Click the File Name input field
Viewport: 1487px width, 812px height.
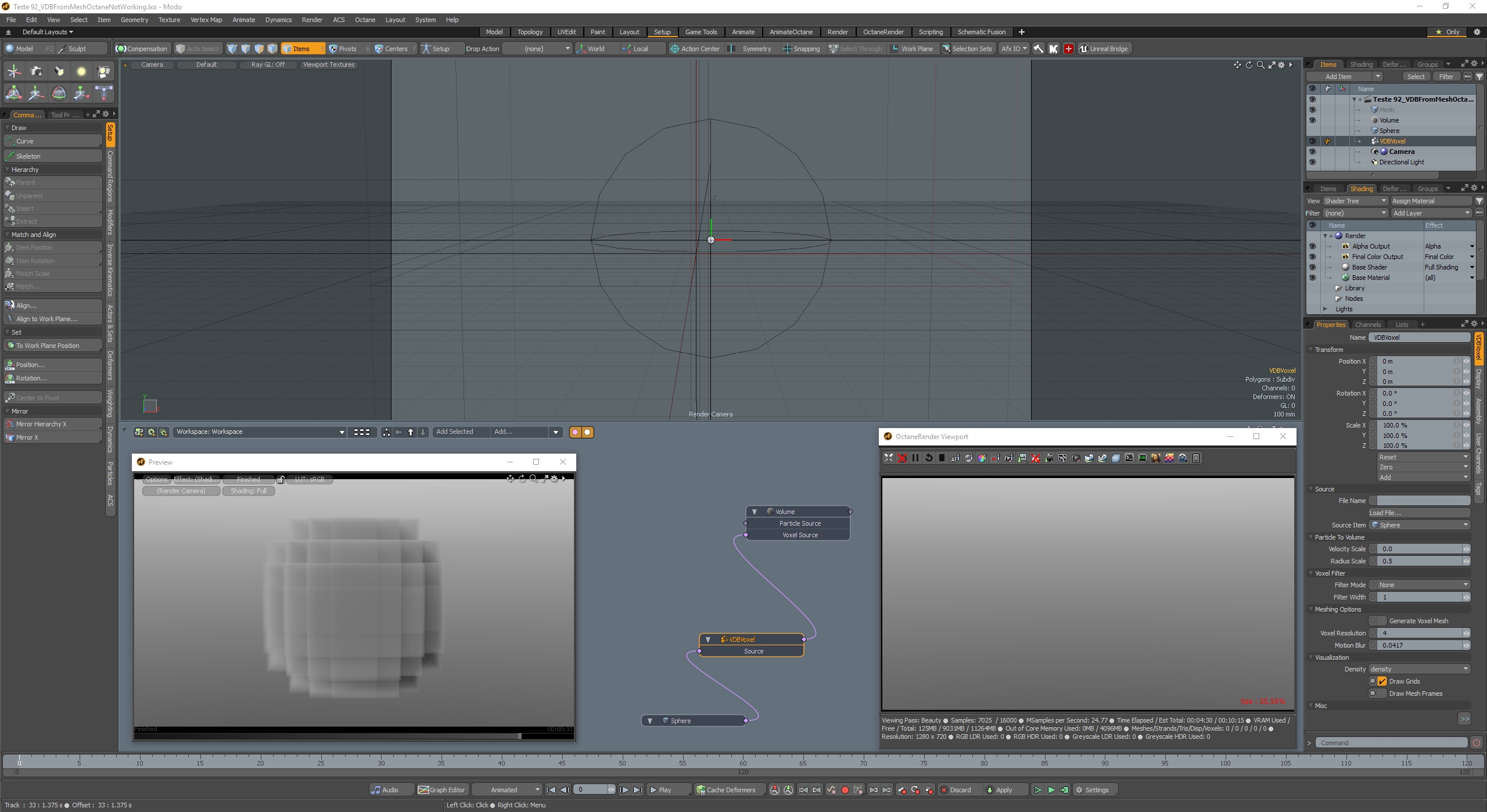click(1423, 501)
